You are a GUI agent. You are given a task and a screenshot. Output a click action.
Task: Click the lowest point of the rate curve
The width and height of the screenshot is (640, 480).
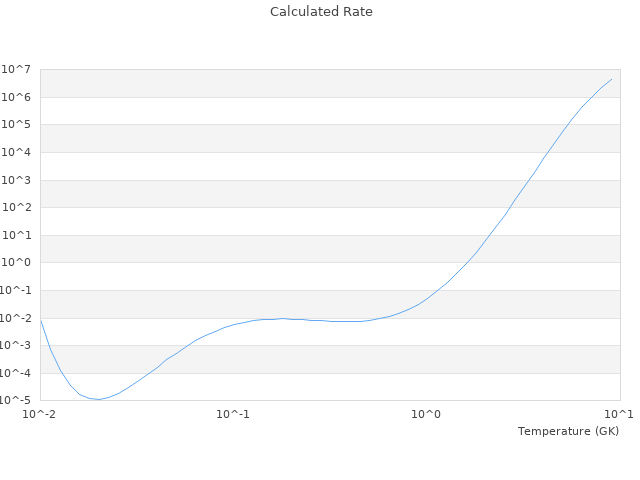pyautogui.click(x=98, y=400)
